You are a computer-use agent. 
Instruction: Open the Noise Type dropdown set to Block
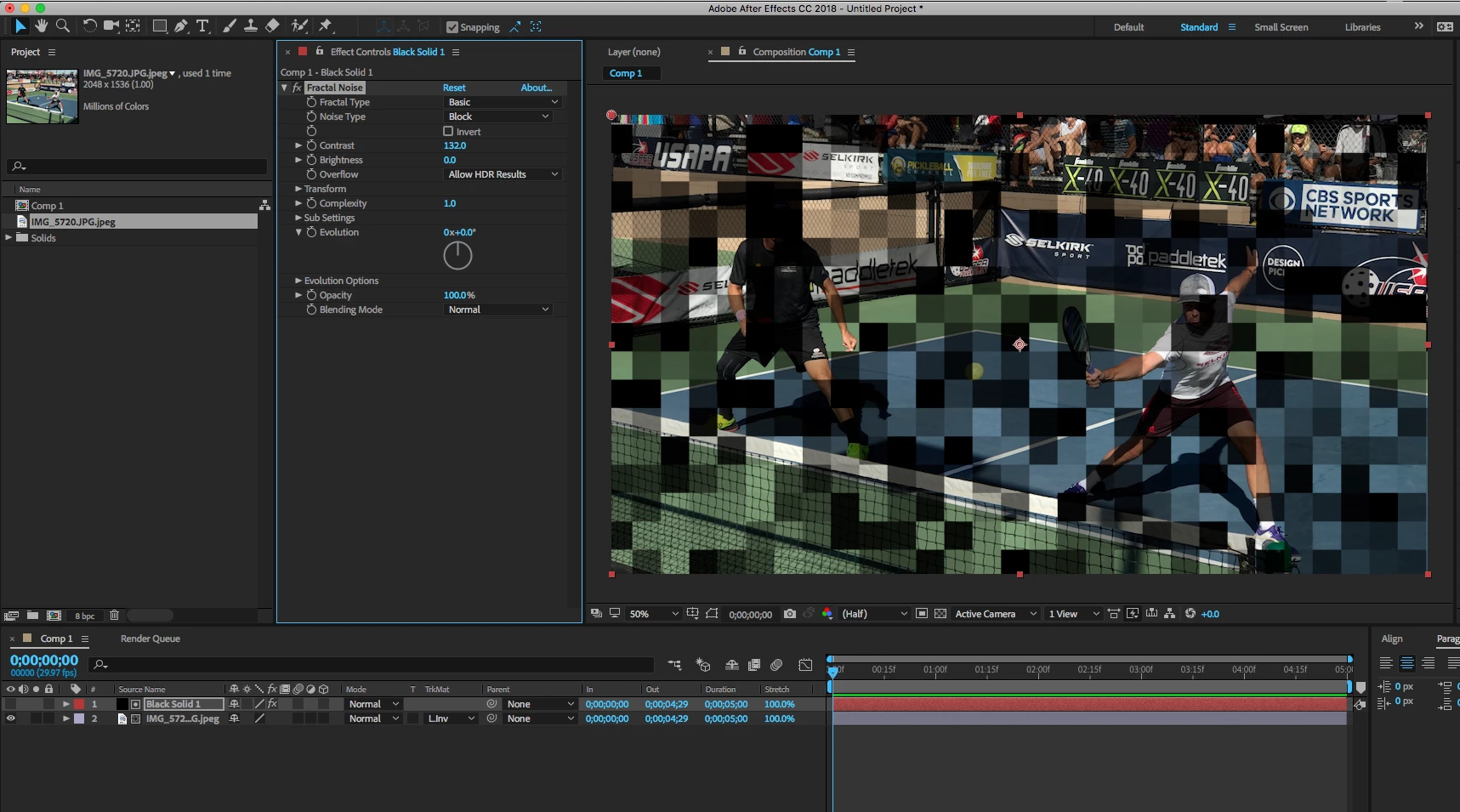[x=498, y=116]
